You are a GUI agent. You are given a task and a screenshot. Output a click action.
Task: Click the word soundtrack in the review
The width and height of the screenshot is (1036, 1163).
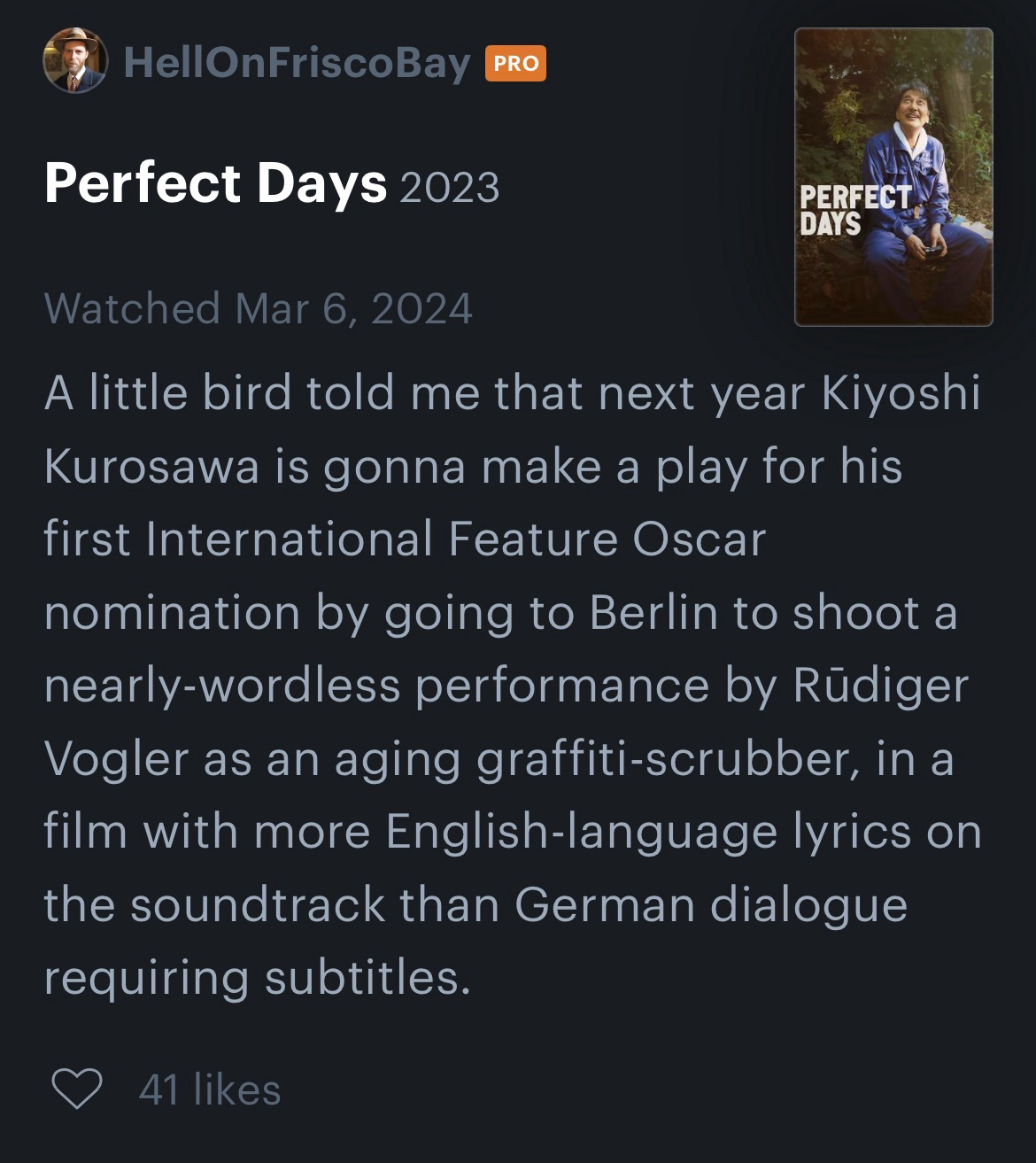point(258,905)
